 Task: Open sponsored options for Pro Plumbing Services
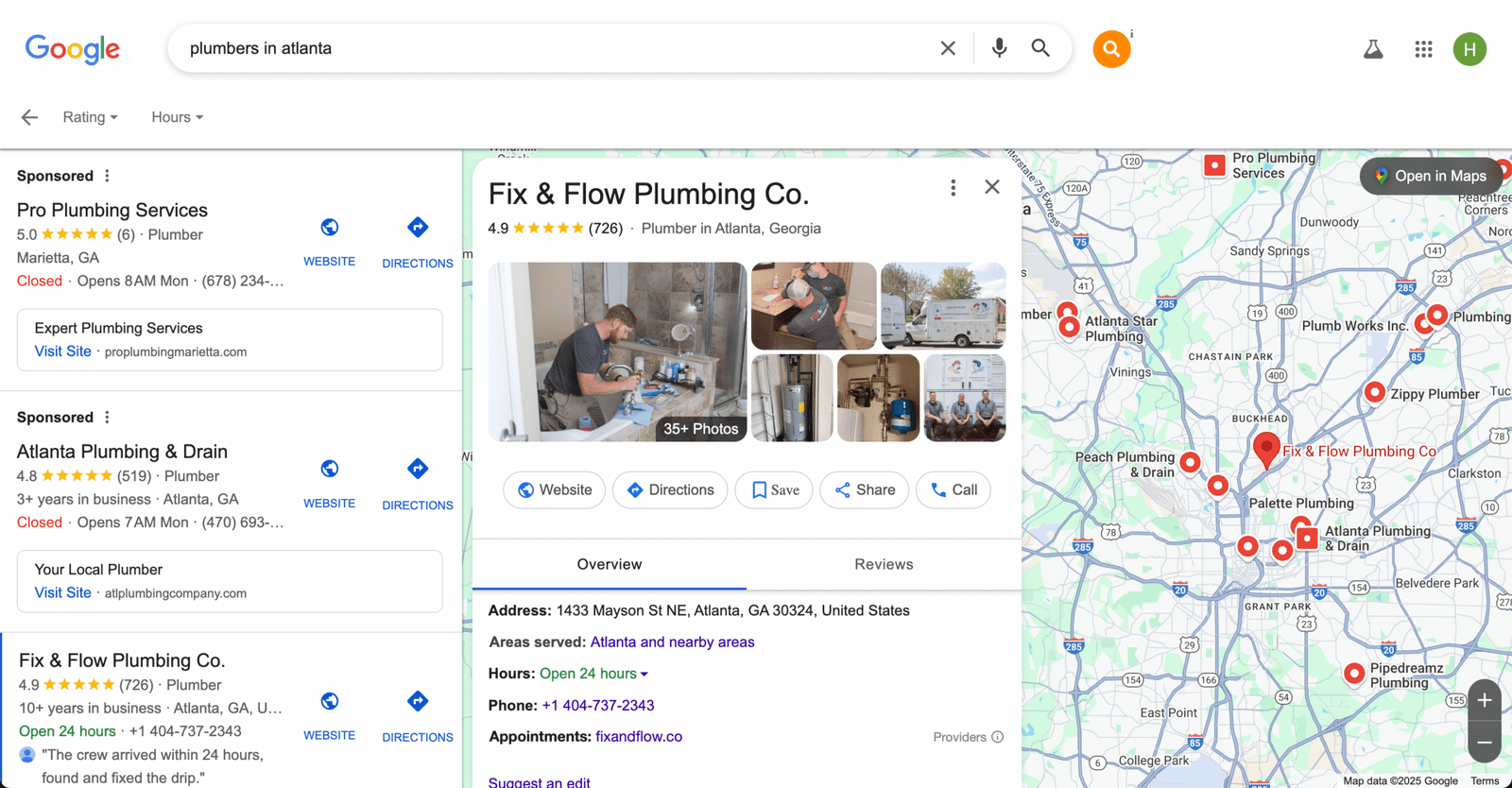point(107,176)
